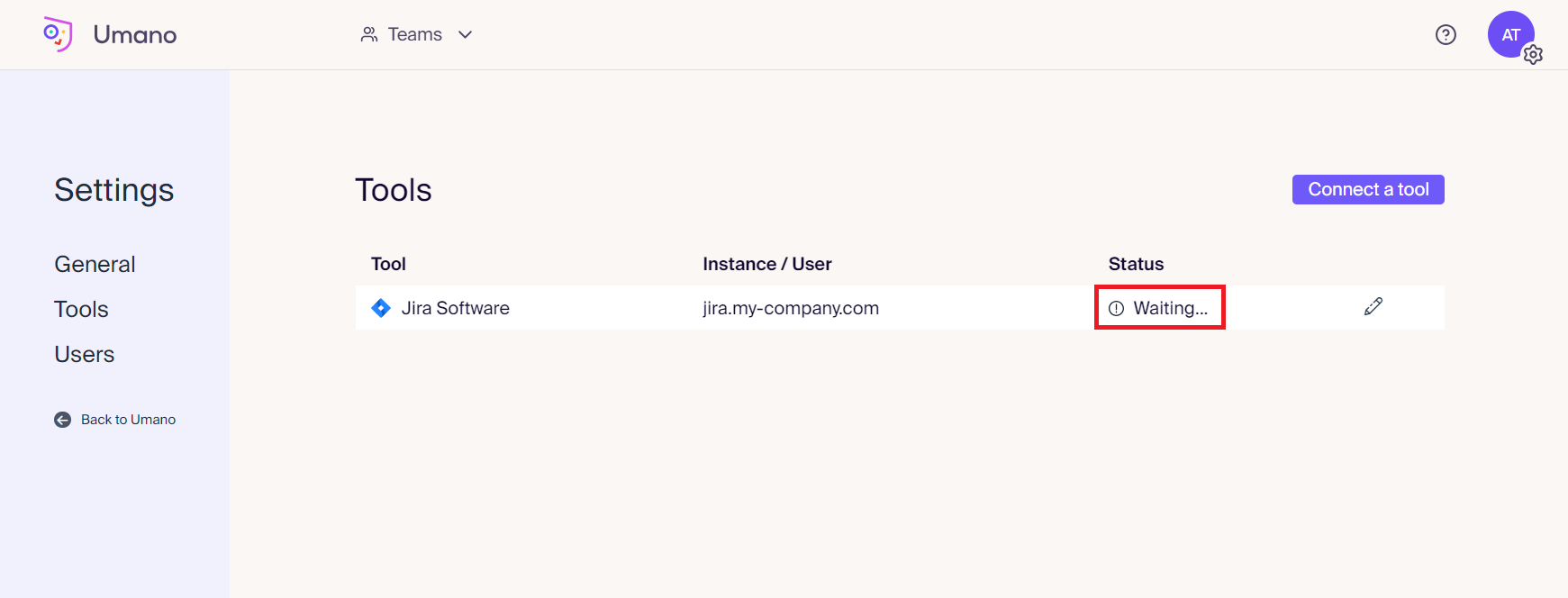This screenshot has height=598, width=1568.
Task: Click the Teams people icon
Action: click(x=368, y=34)
